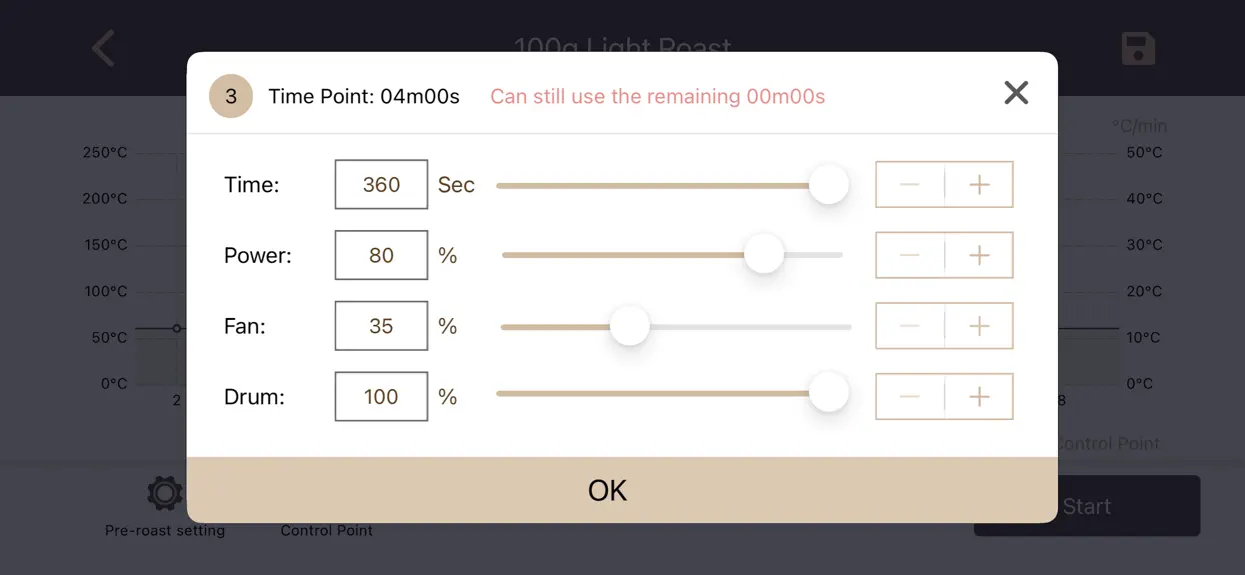Viewport: 1245px width, 575px height.
Task: Click the Fan slider handle
Action: [630, 325]
